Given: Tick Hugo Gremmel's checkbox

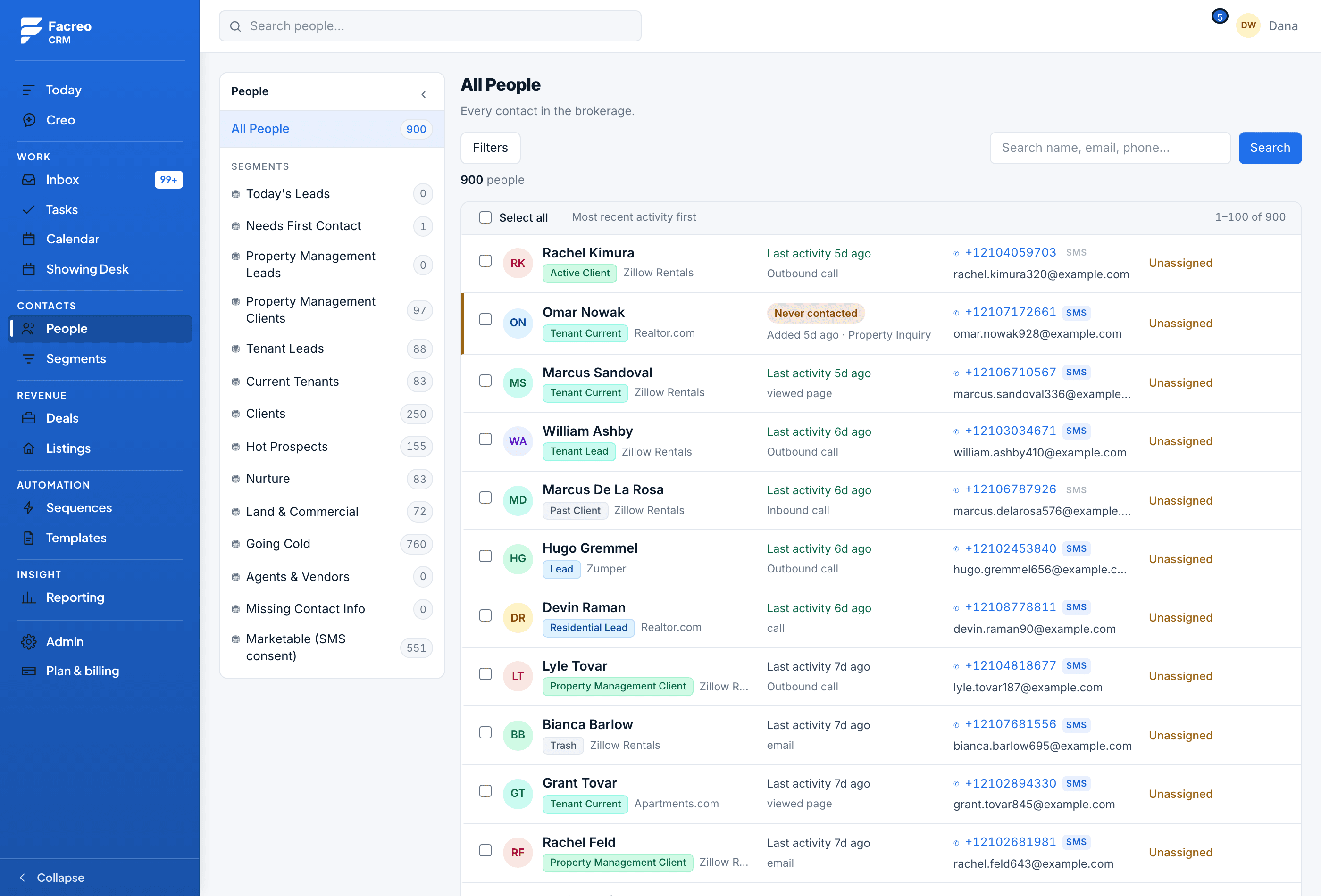Looking at the screenshot, I should (x=485, y=556).
